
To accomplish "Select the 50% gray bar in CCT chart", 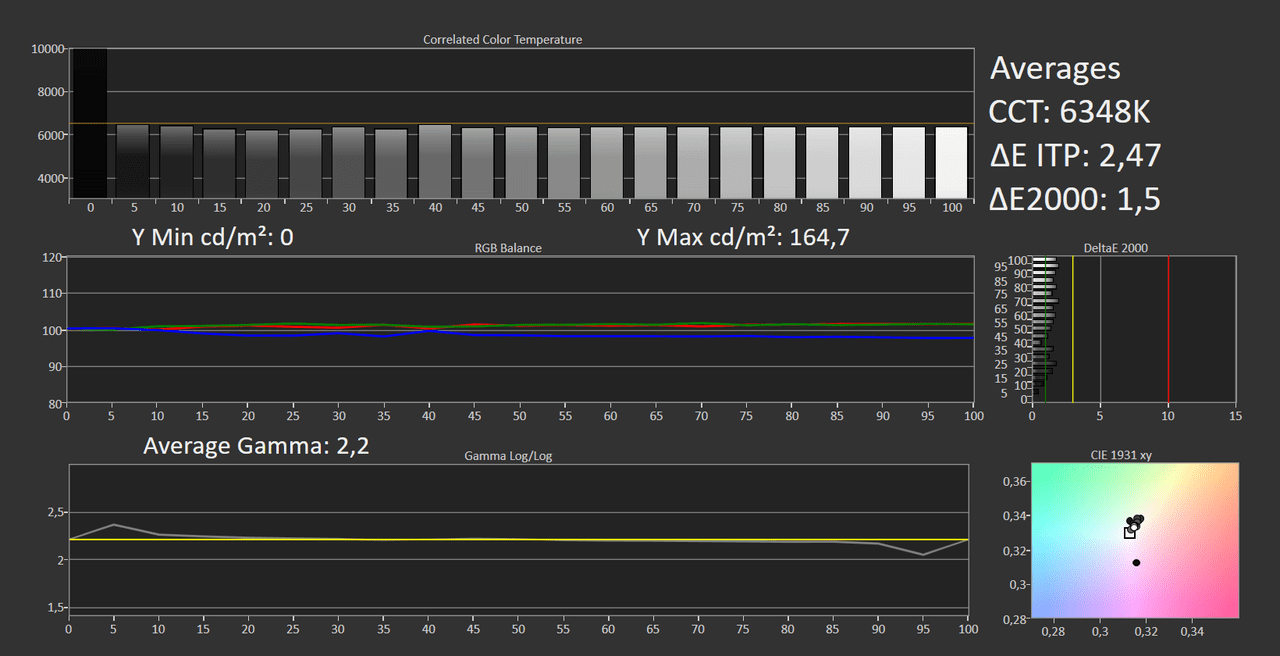I will (x=521, y=162).
